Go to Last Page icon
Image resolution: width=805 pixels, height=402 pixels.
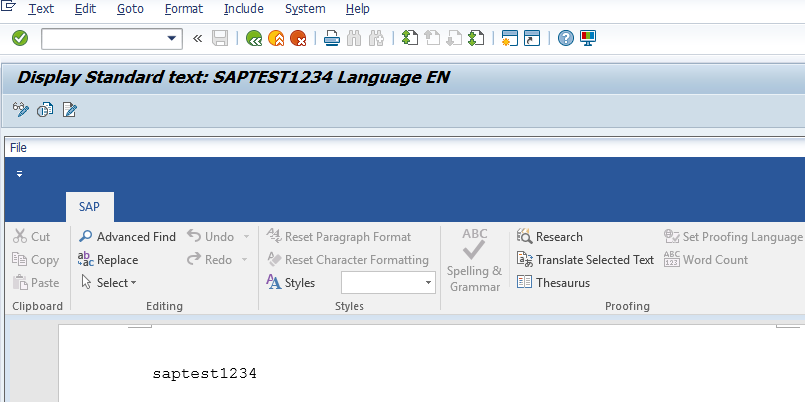(476, 39)
